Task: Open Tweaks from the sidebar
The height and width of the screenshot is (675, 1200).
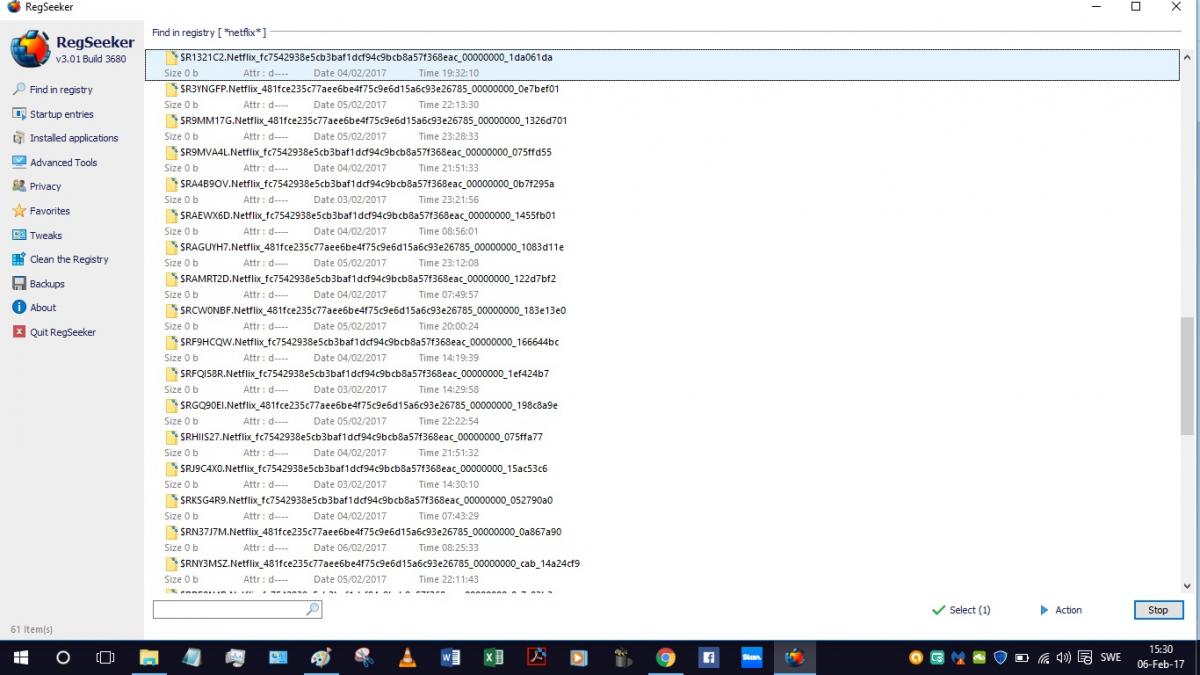Action: coord(37,235)
